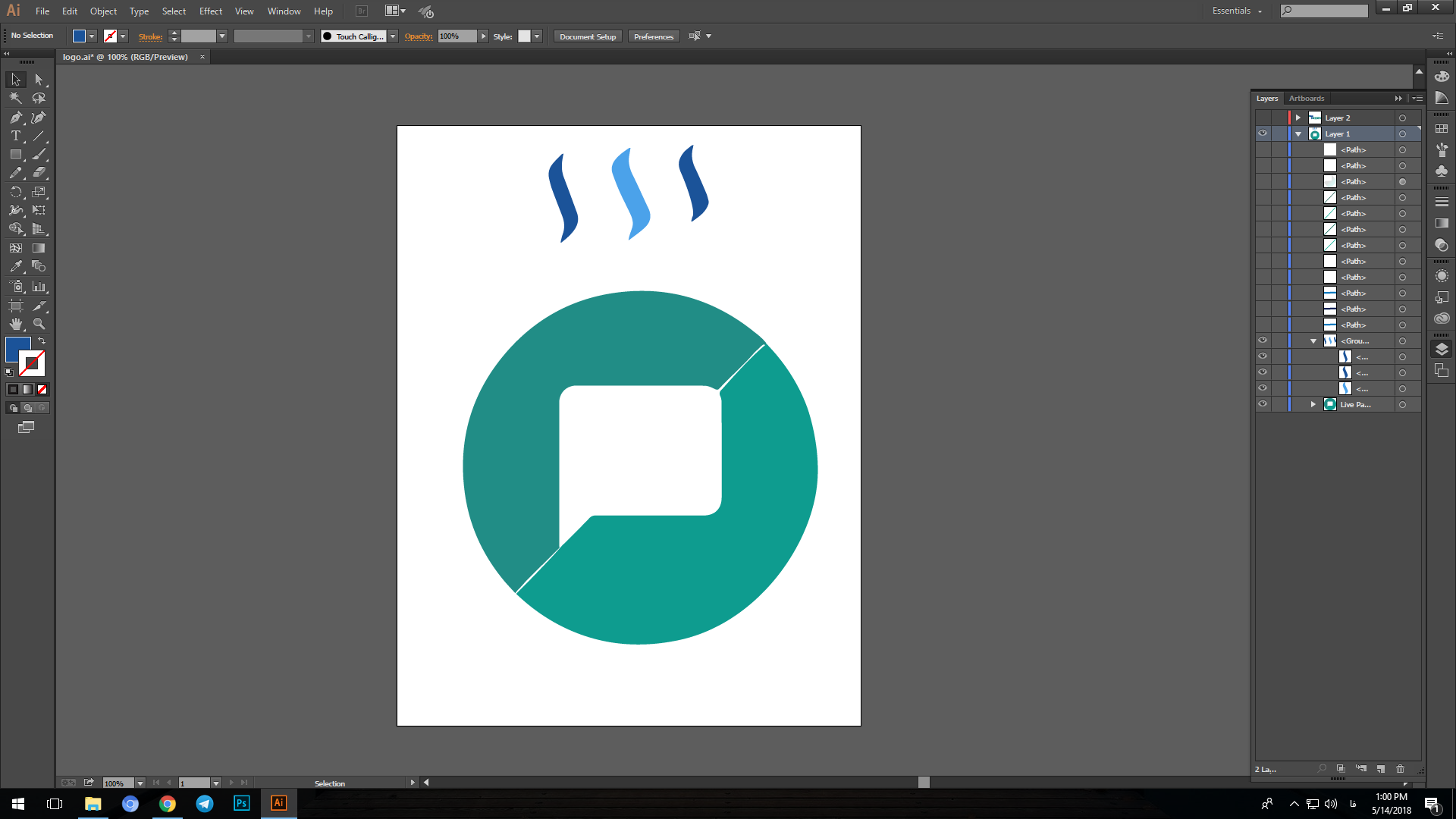Viewport: 1456px width, 819px height.
Task: Open the Layers panel icon in the dock
Action: coord(1442,349)
